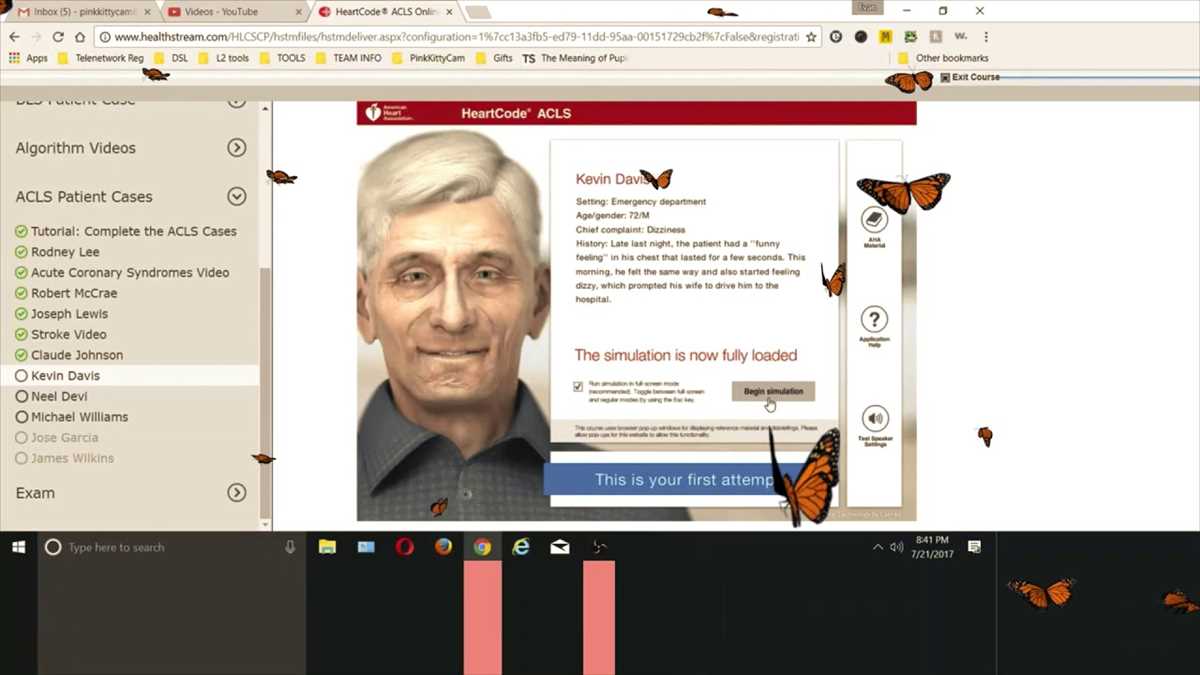Select the Rodney Lee case
Image resolution: width=1200 pixels, height=675 pixels.
[65, 252]
